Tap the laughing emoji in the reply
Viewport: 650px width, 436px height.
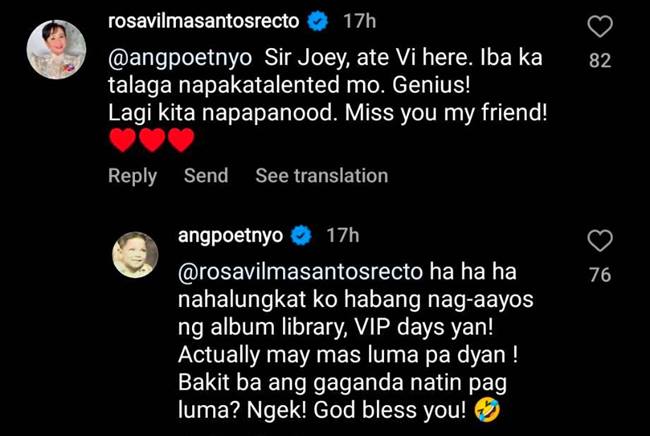pyautogui.click(x=487, y=410)
